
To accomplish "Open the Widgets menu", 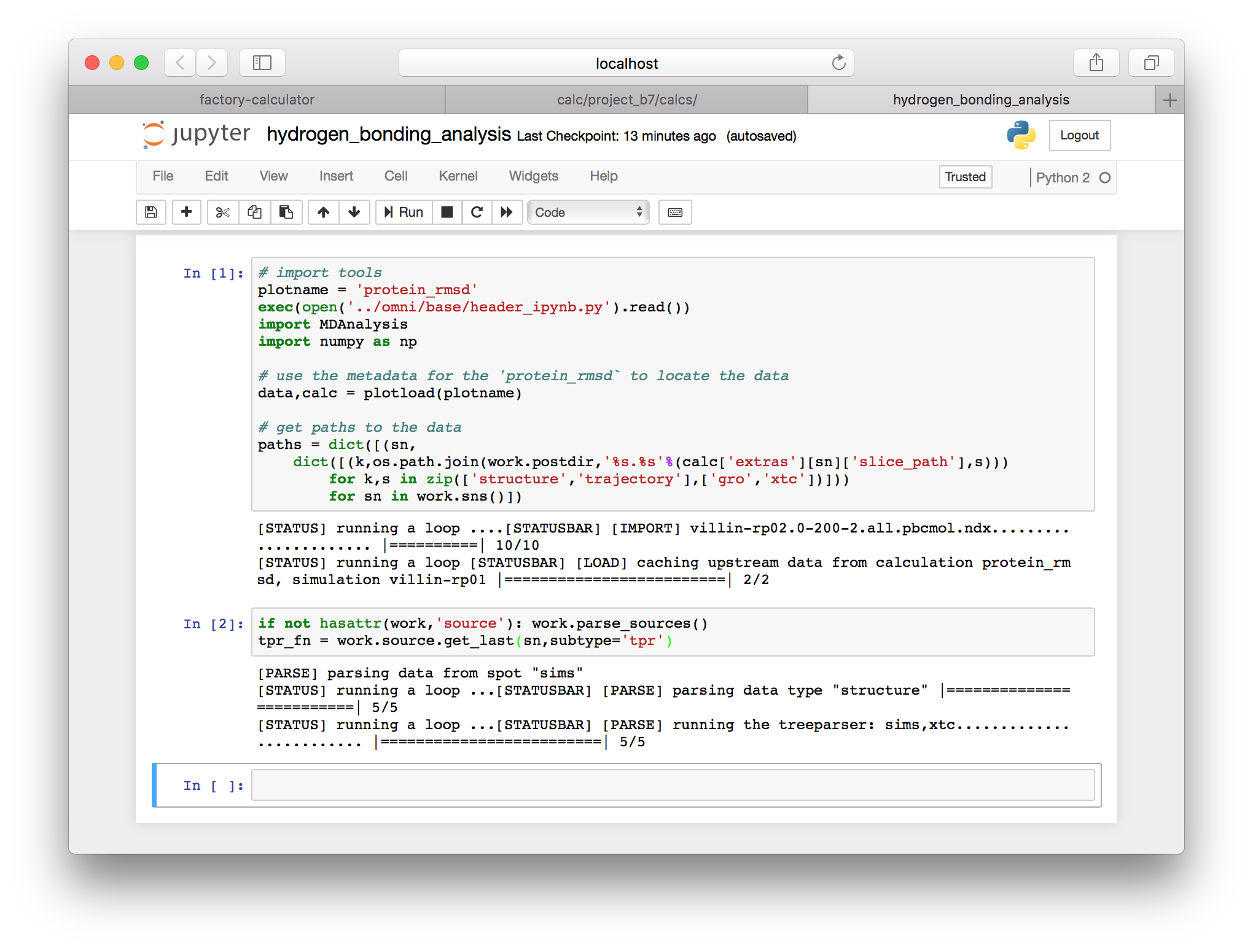I will click(x=533, y=176).
